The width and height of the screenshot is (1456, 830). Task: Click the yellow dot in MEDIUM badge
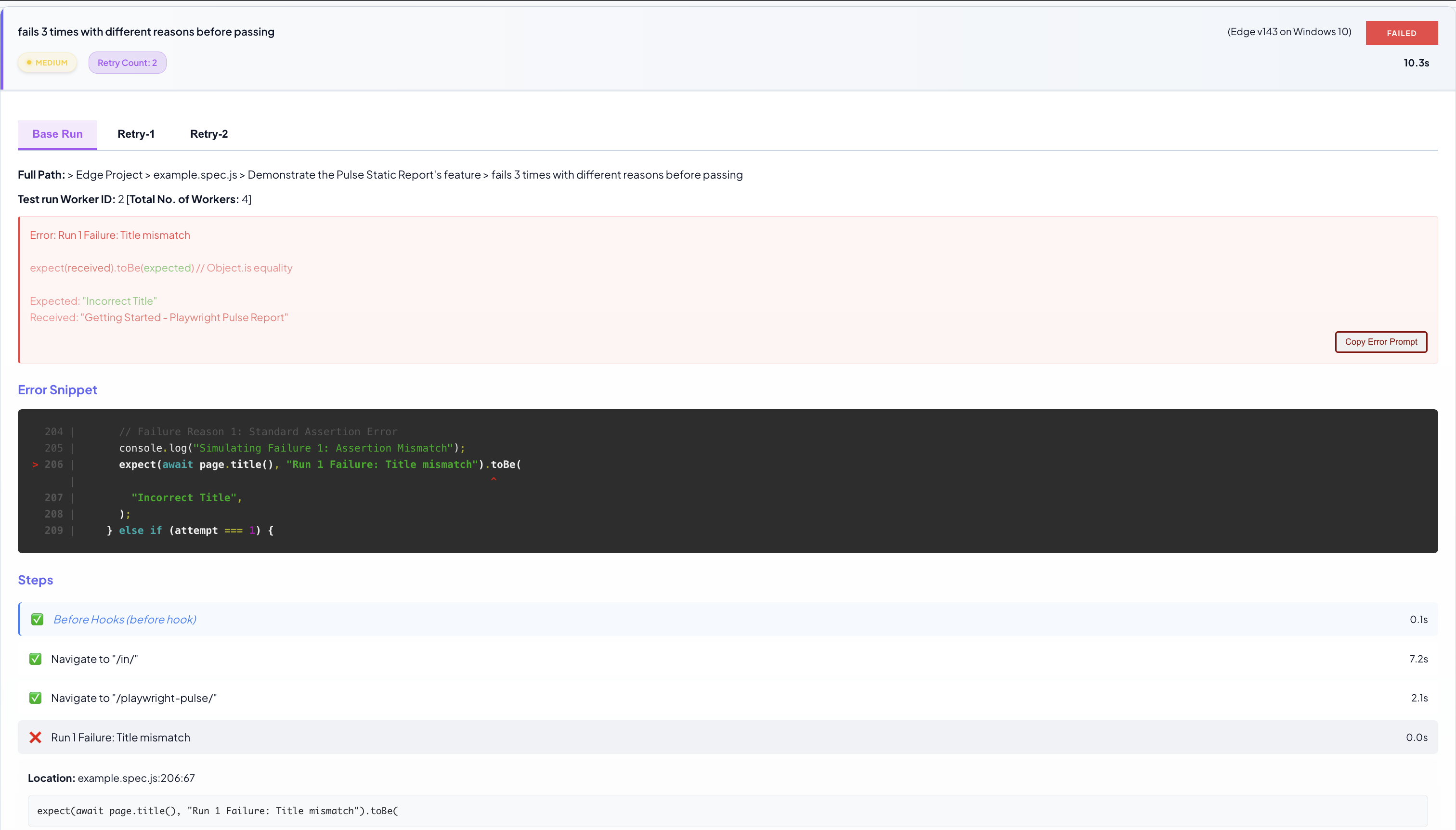pos(29,63)
